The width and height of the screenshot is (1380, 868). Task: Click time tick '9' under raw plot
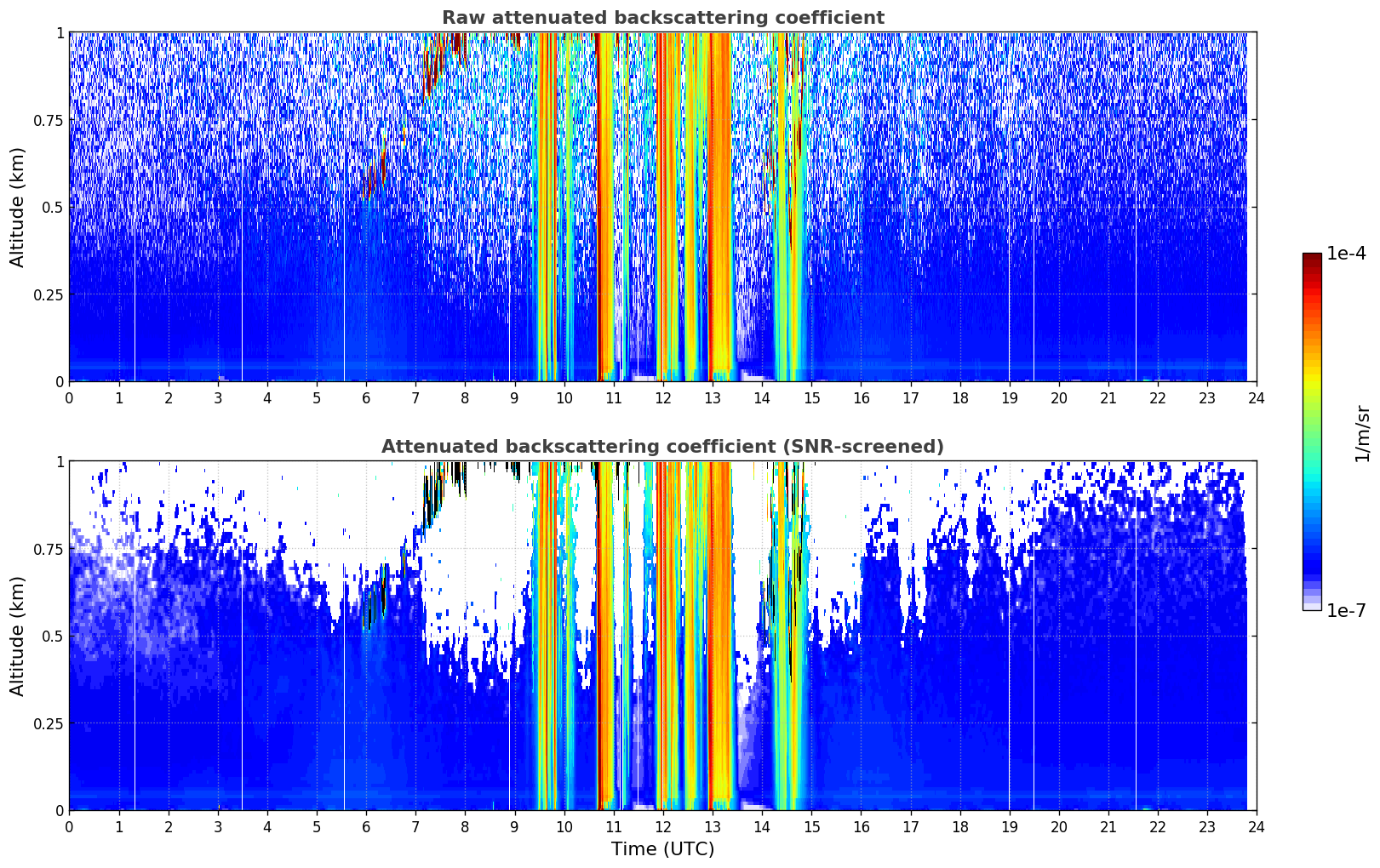pos(514,397)
